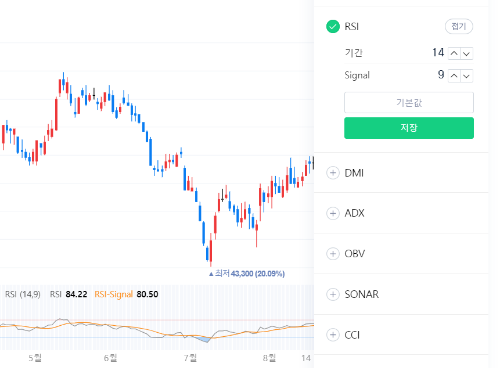Decrease the 기간 period value
Viewport: 500px width, 368px height.
click(x=467, y=53)
